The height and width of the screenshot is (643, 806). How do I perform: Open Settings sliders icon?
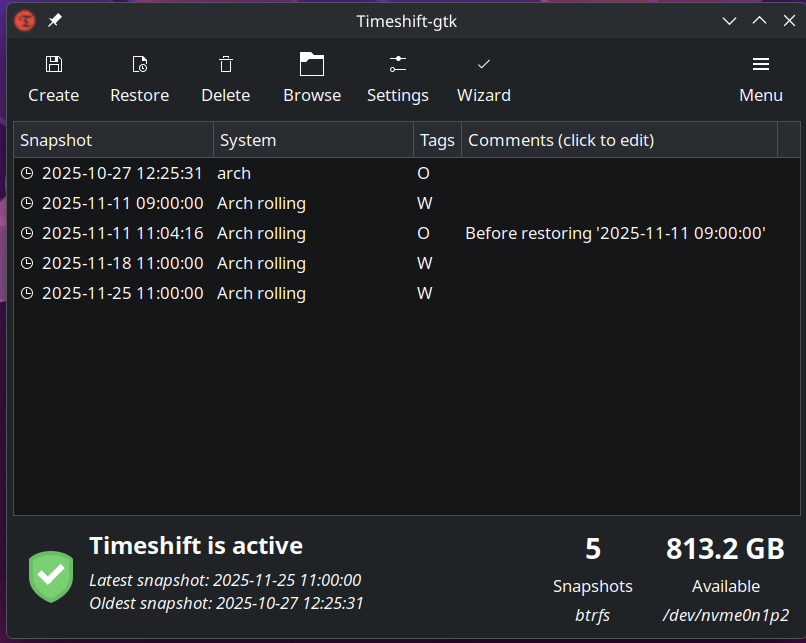pos(398,65)
